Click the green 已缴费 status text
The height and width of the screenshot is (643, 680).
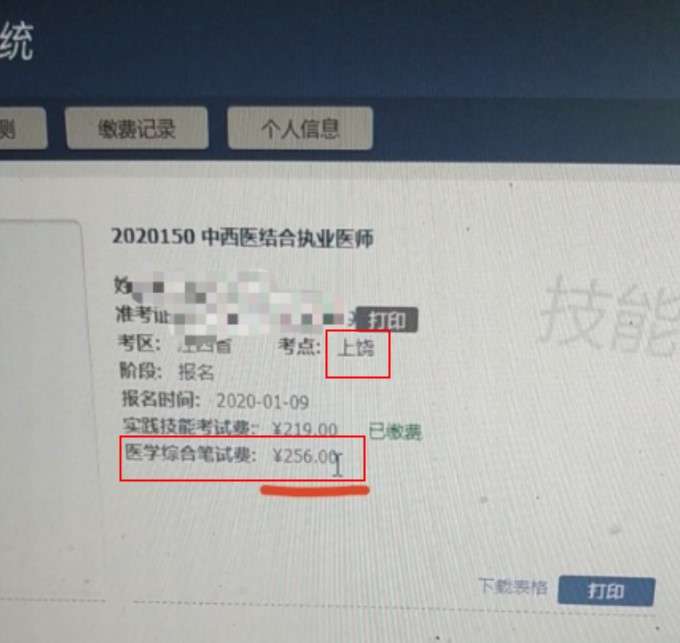coord(395,432)
